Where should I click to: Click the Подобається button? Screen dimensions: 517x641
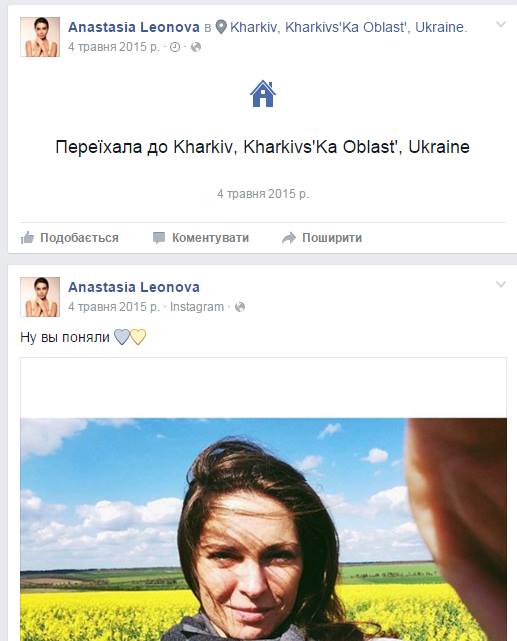70,238
